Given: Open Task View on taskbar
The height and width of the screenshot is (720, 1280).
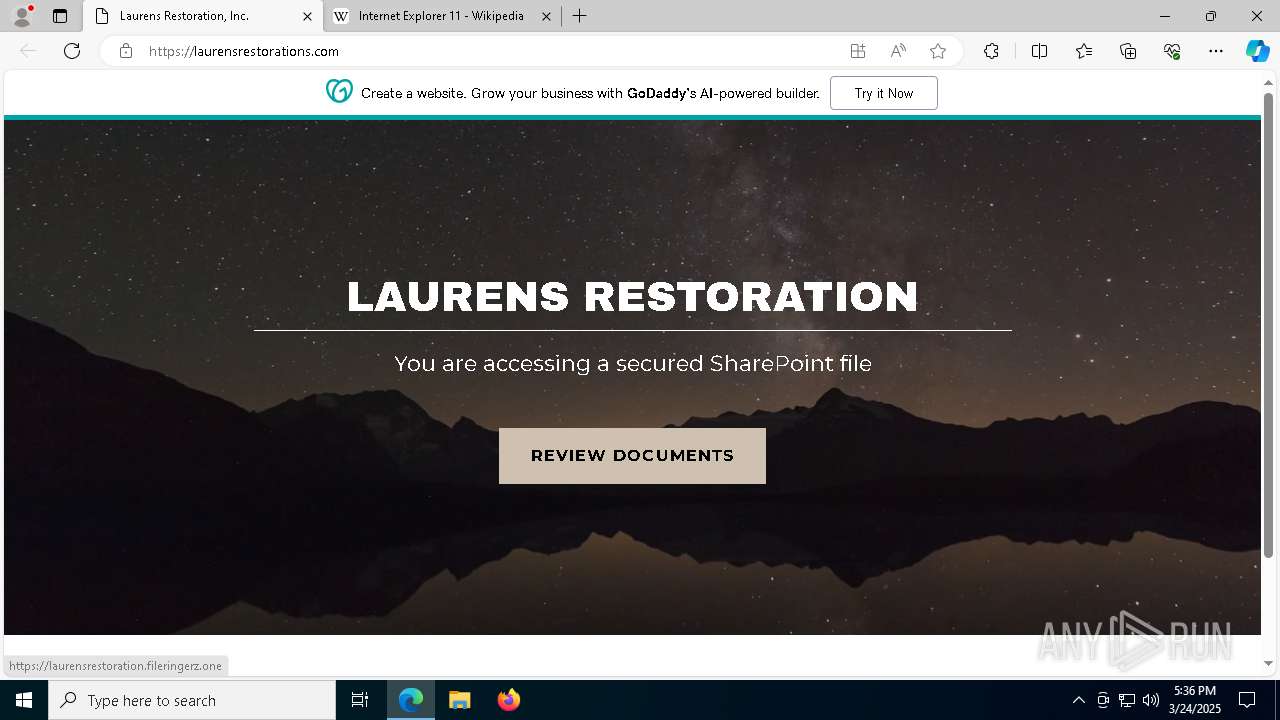Looking at the screenshot, I should tap(360, 700).
